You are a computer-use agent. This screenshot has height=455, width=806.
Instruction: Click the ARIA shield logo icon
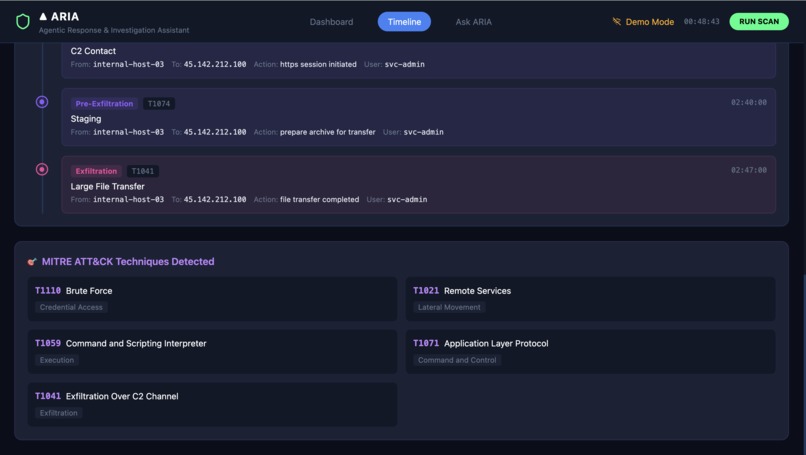[23, 22]
